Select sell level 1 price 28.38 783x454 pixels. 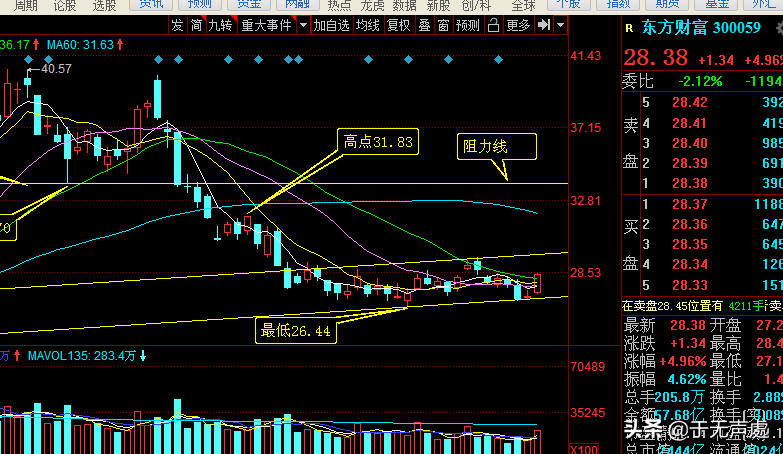[x=690, y=183]
